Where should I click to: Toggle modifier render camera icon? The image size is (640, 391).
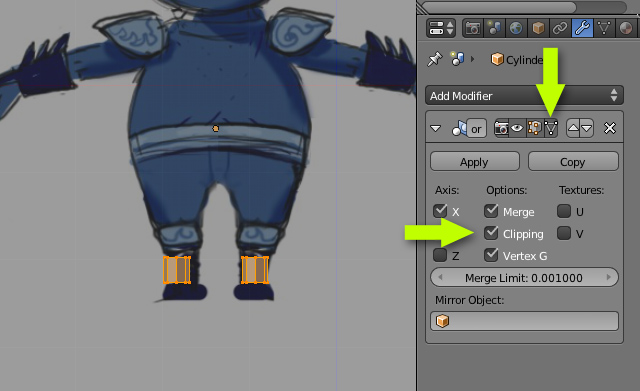(501, 129)
